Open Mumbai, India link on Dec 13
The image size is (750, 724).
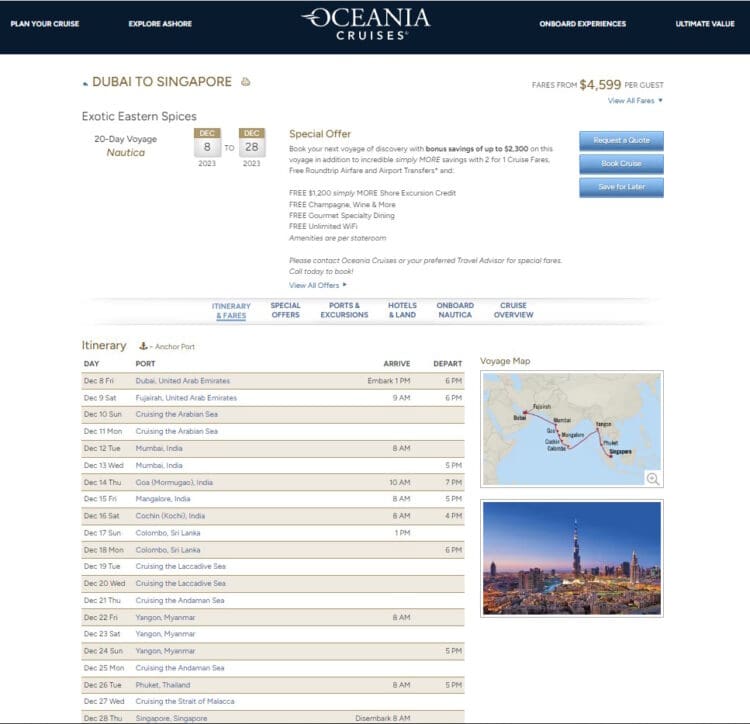point(159,465)
